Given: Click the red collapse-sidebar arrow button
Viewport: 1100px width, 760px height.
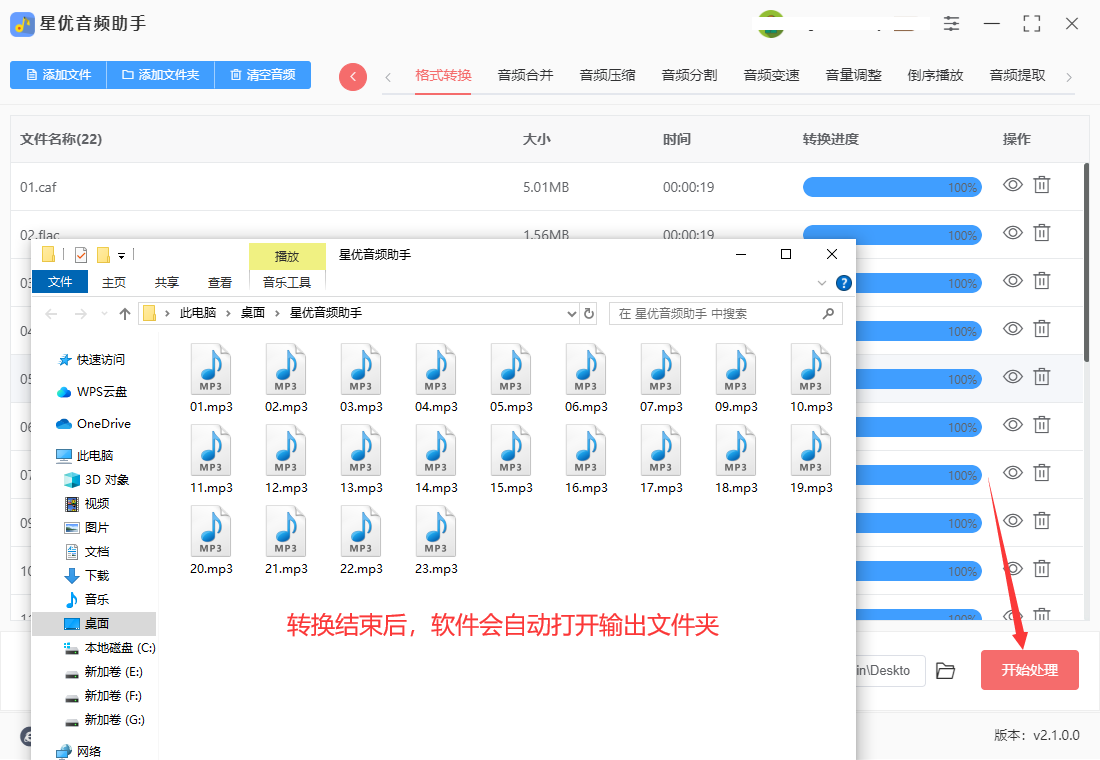Looking at the screenshot, I should pos(353,76).
